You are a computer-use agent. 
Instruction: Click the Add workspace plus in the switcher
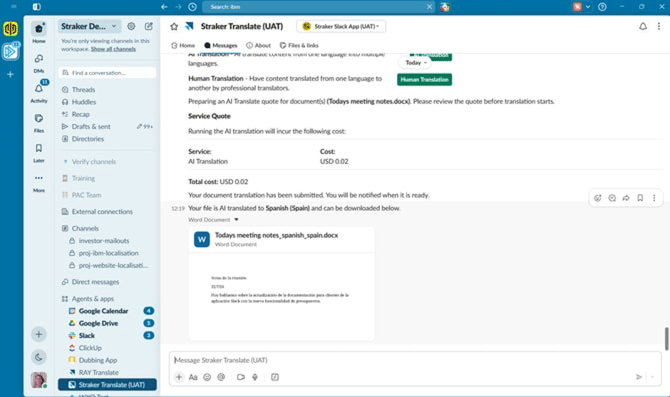coord(10,74)
